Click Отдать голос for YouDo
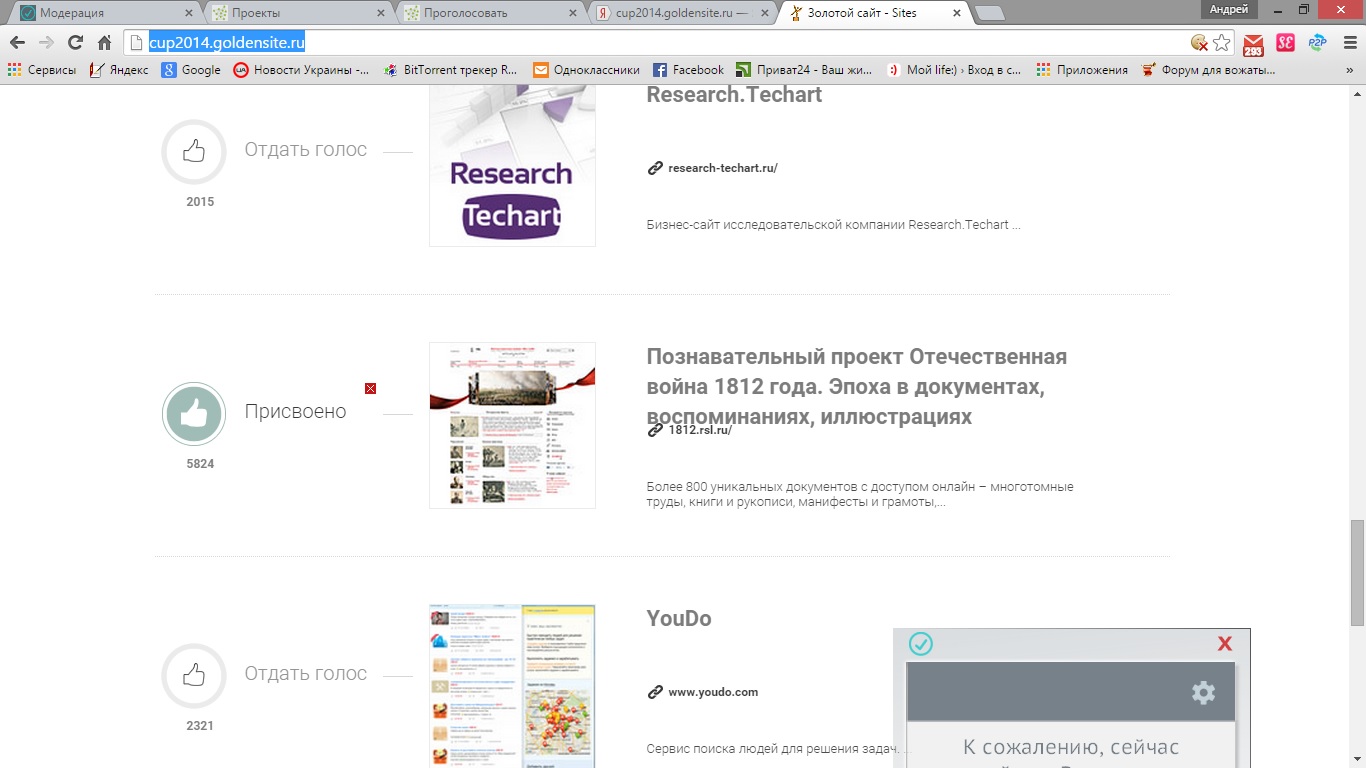Viewport: 1366px width, 768px height. pos(306,674)
